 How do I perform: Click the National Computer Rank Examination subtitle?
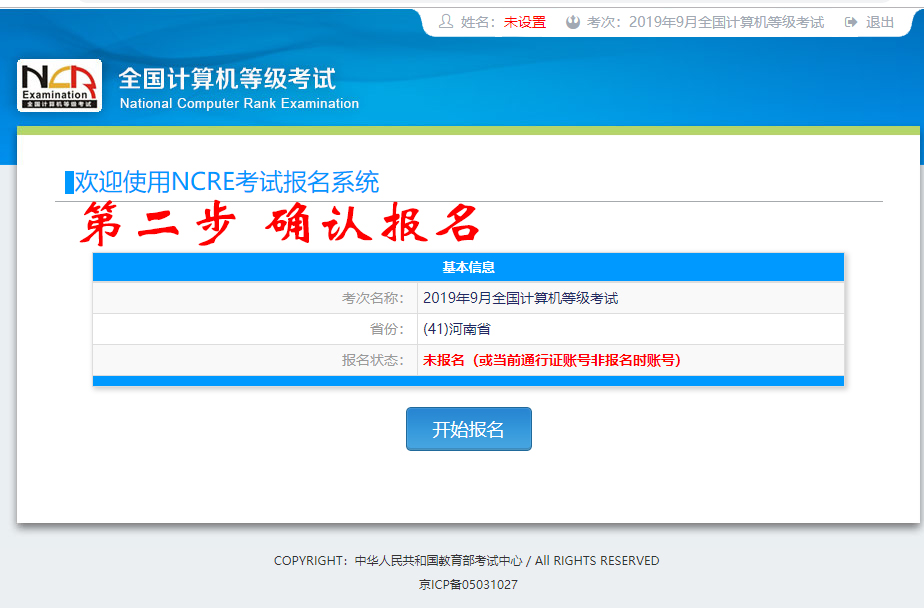coord(239,103)
